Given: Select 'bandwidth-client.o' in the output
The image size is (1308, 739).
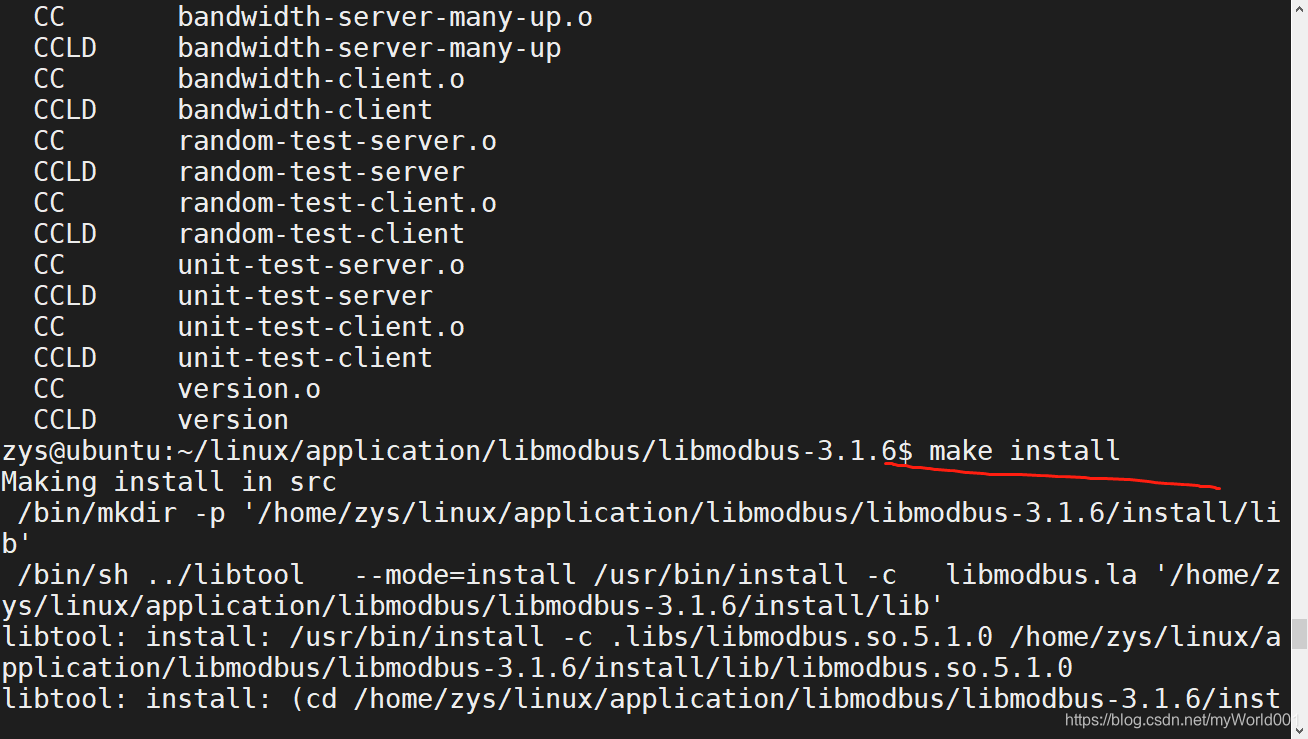Looking at the screenshot, I should [321, 79].
